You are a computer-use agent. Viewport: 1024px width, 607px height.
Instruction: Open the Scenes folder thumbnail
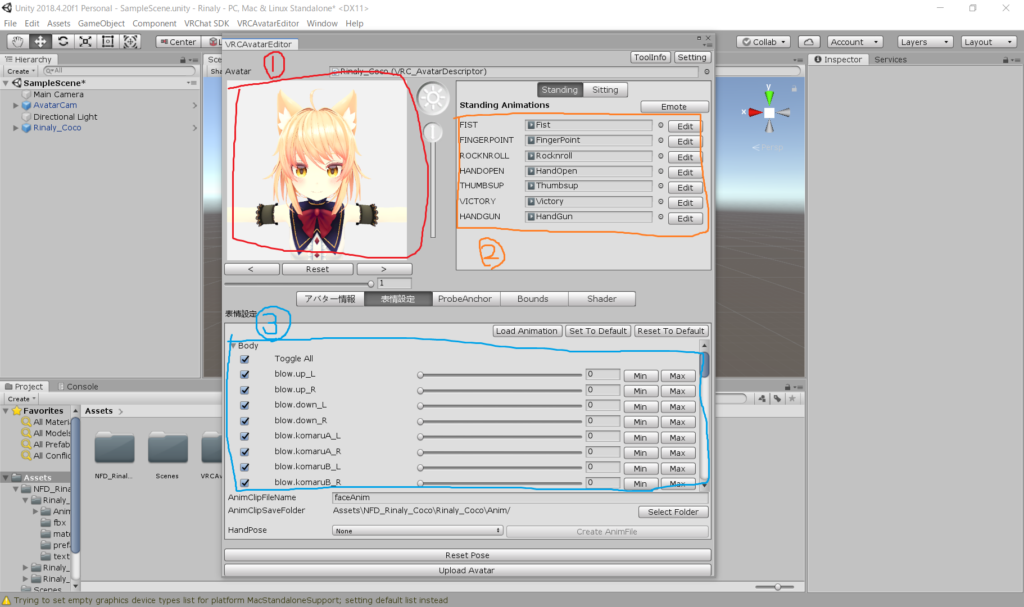pyautogui.click(x=168, y=449)
